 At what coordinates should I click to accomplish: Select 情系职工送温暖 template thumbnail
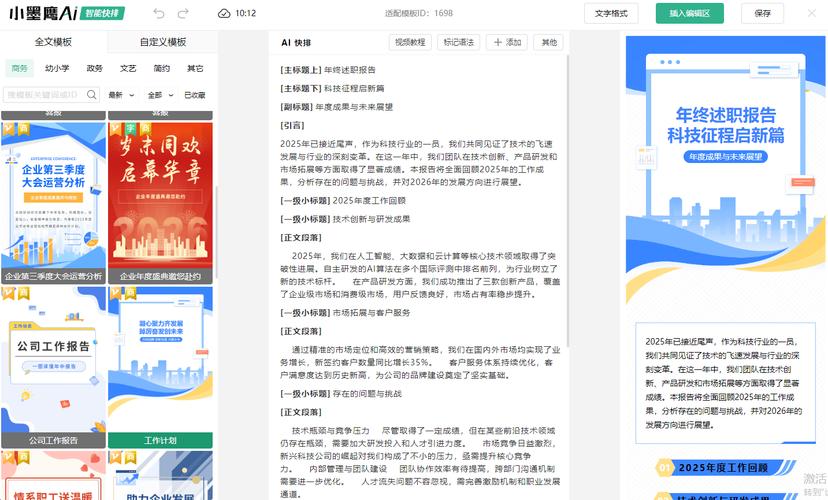[53, 475]
